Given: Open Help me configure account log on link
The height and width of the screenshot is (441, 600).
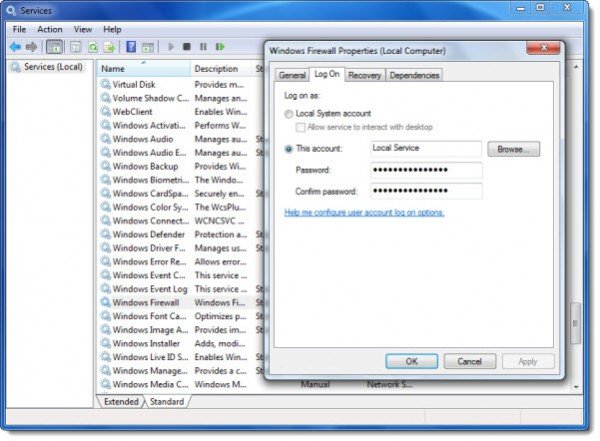Looking at the screenshot, I should coord(364,212).
